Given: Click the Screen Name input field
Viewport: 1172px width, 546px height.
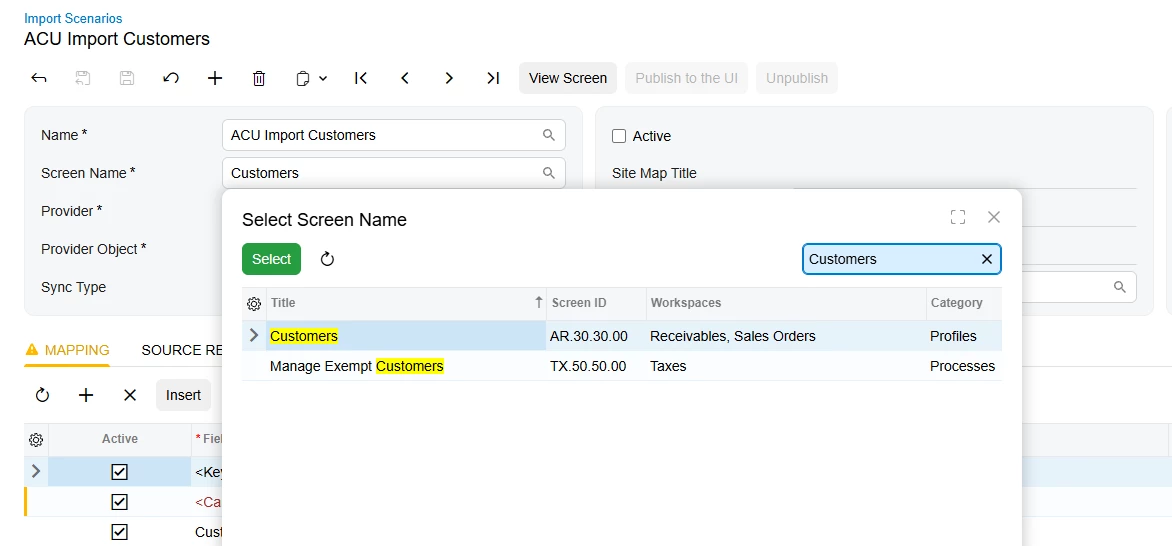Looking at the screenshot, I should click(394, 173).
